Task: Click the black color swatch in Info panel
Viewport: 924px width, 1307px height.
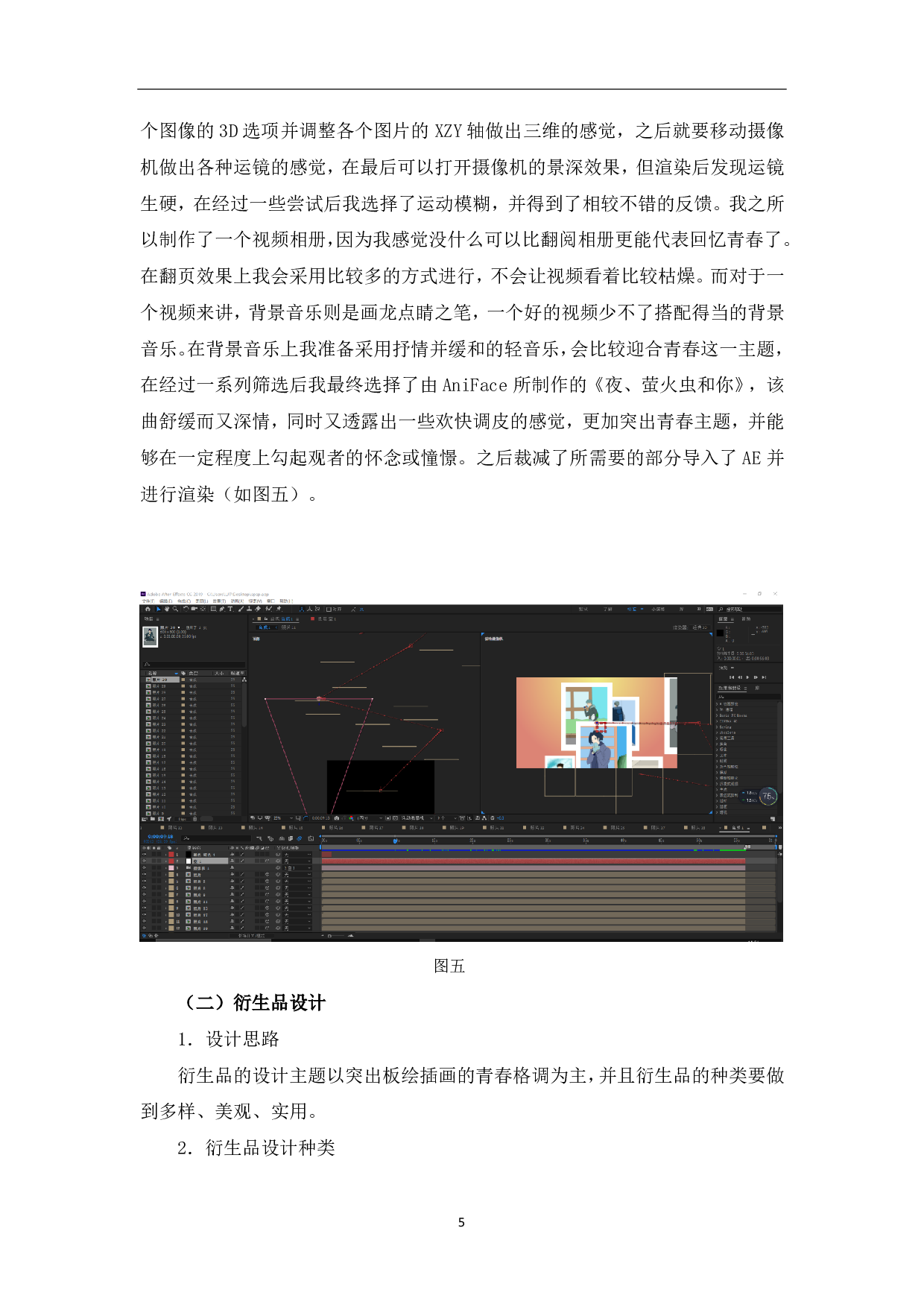Action: 721,633
